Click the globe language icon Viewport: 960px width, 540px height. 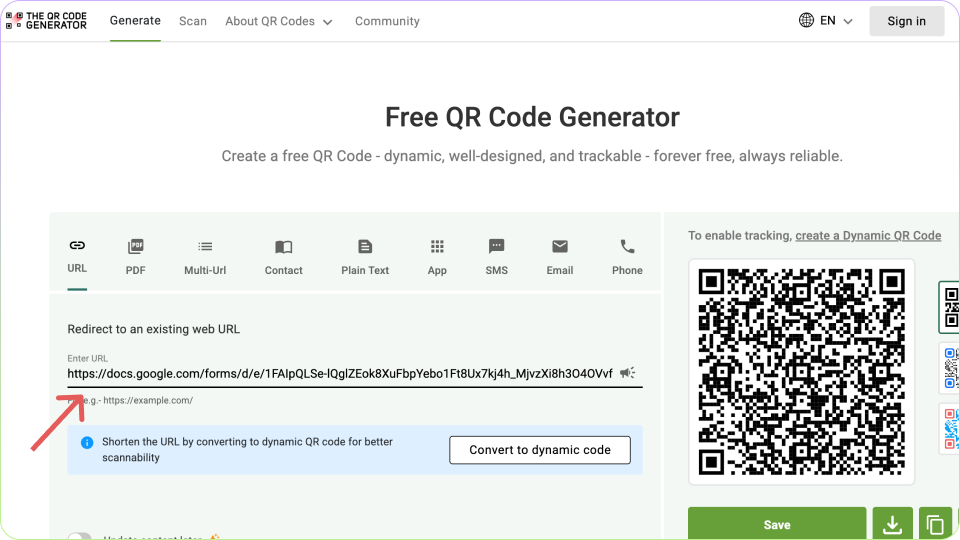(806, 20)
